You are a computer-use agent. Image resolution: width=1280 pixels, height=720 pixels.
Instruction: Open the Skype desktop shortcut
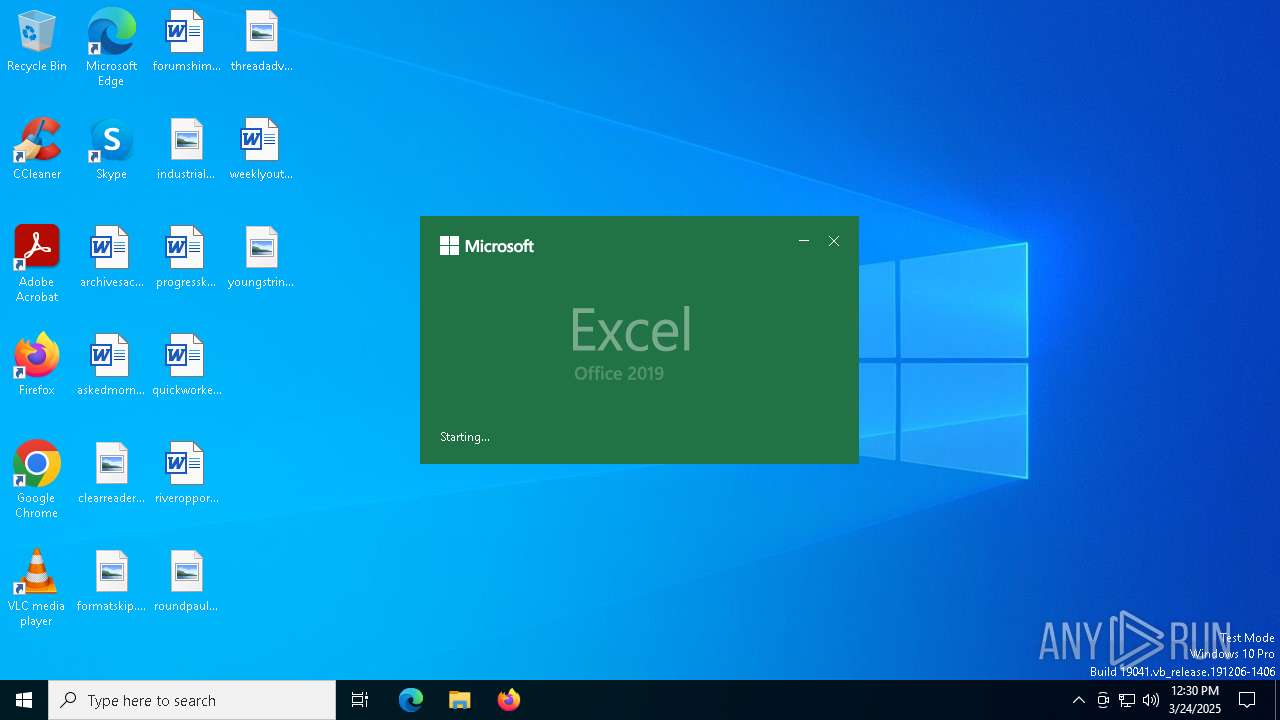(x=111, y=149)
